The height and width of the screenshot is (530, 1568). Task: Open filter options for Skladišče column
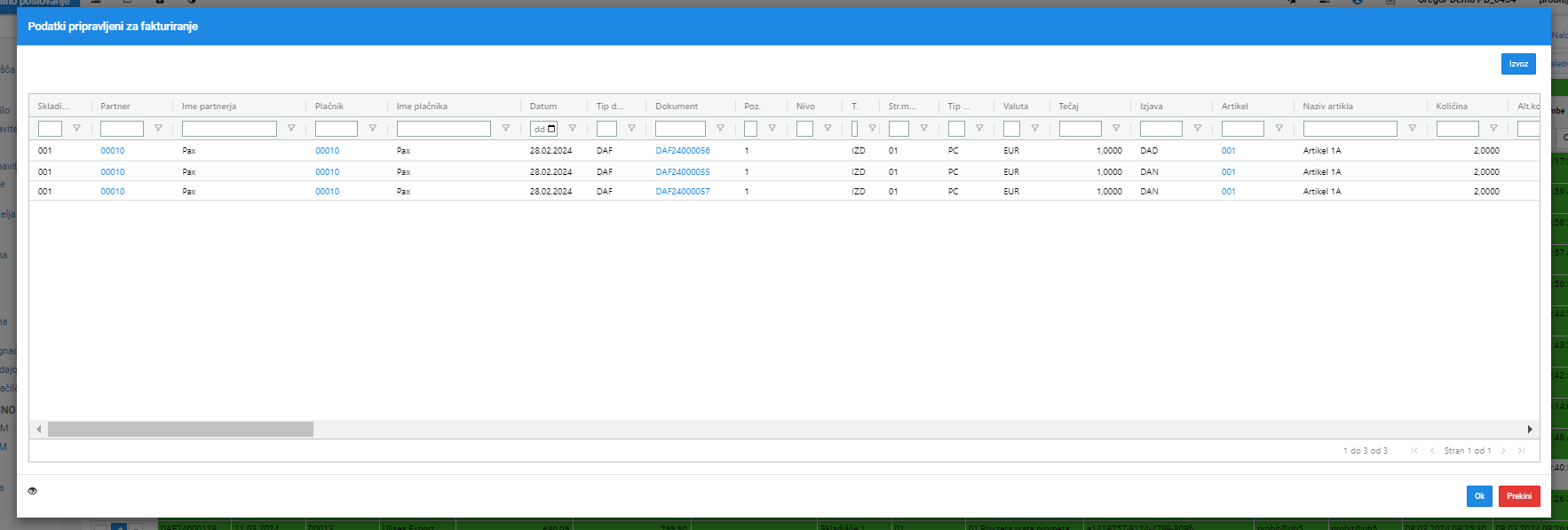(x=76, y=129)
